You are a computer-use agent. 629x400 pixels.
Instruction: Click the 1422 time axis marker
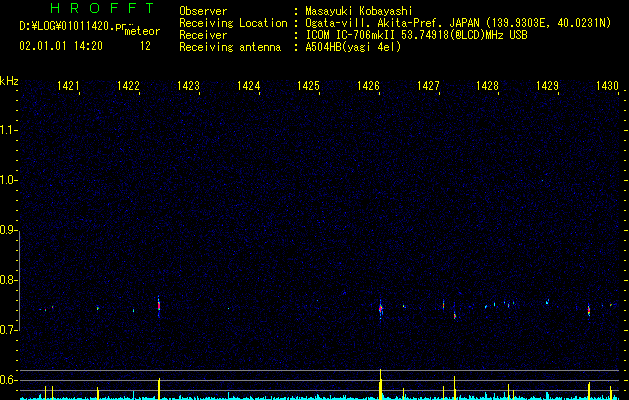click(128, 85)
